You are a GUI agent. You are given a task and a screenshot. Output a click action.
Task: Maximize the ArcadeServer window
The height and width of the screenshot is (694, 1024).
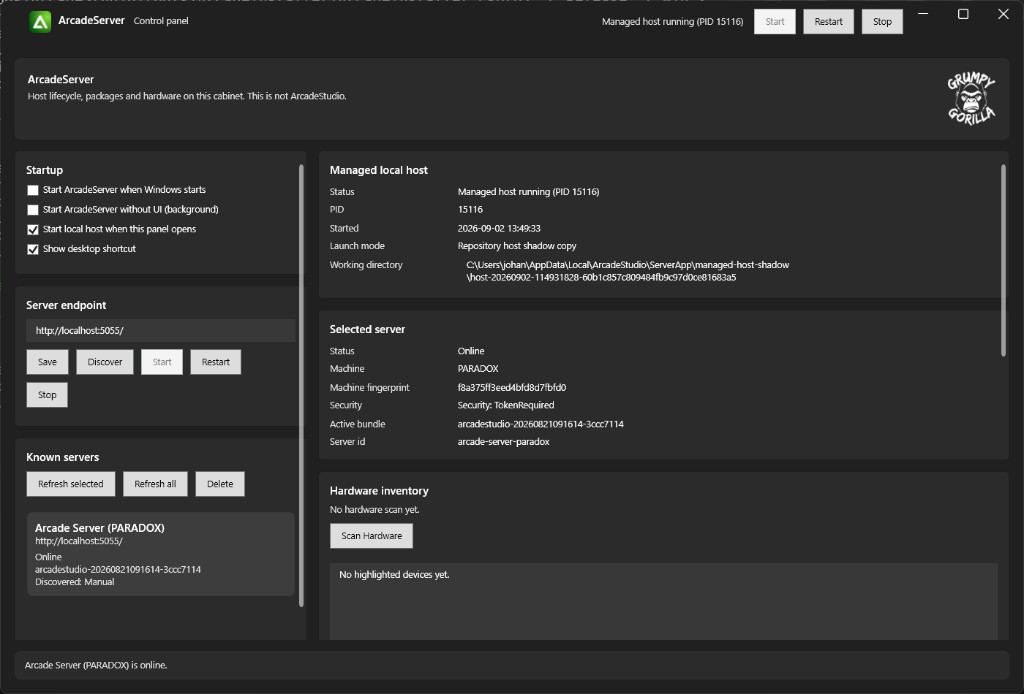tap(963, 14)
